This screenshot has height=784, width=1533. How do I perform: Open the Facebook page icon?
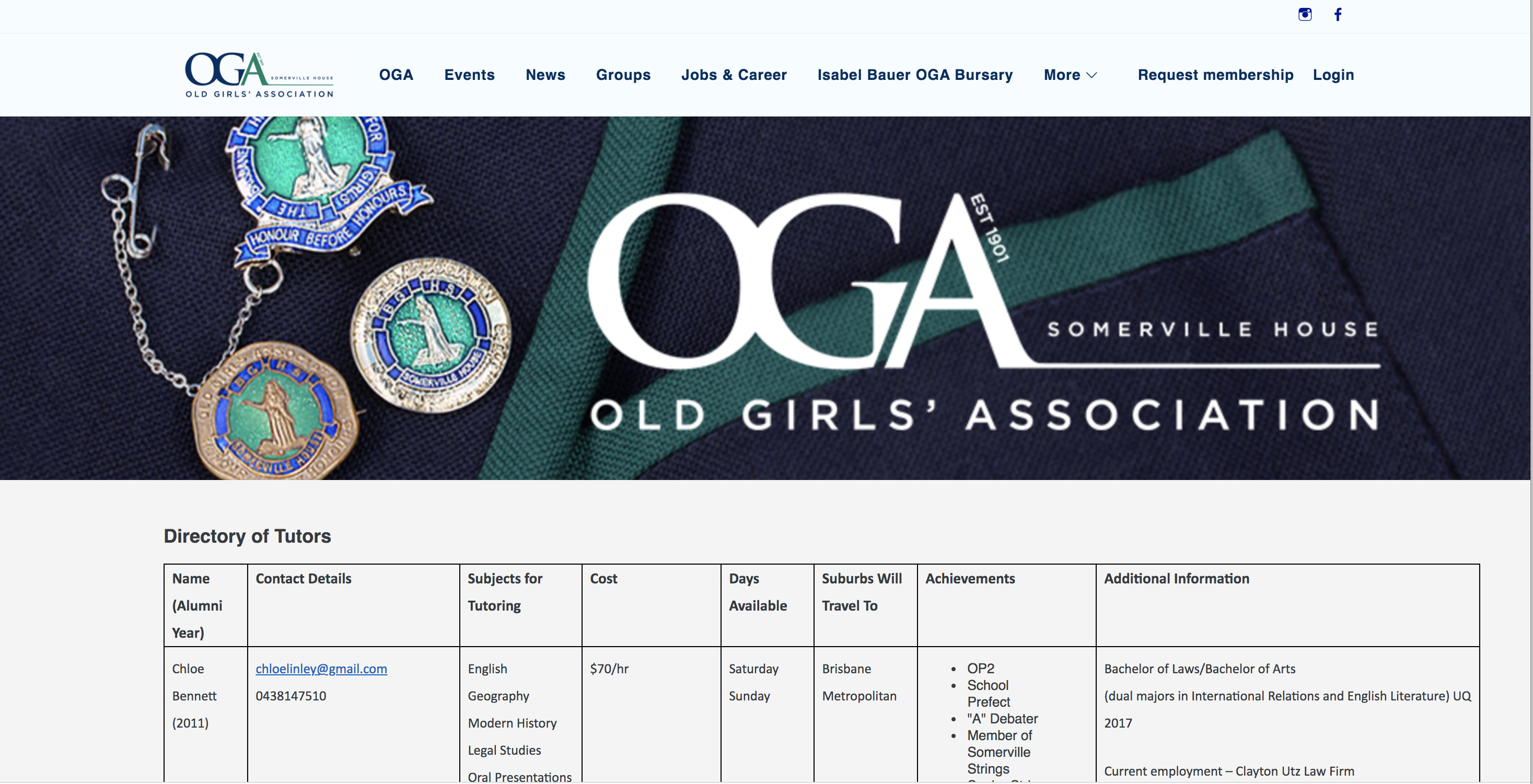(x=1338, y=14)
